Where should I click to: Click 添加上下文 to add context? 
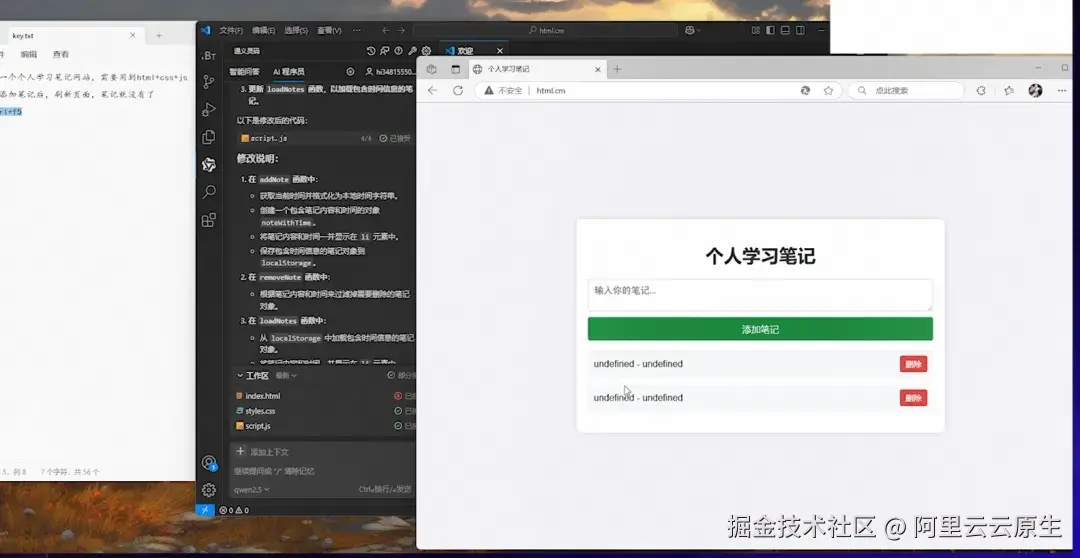click(x=262, y=452)
